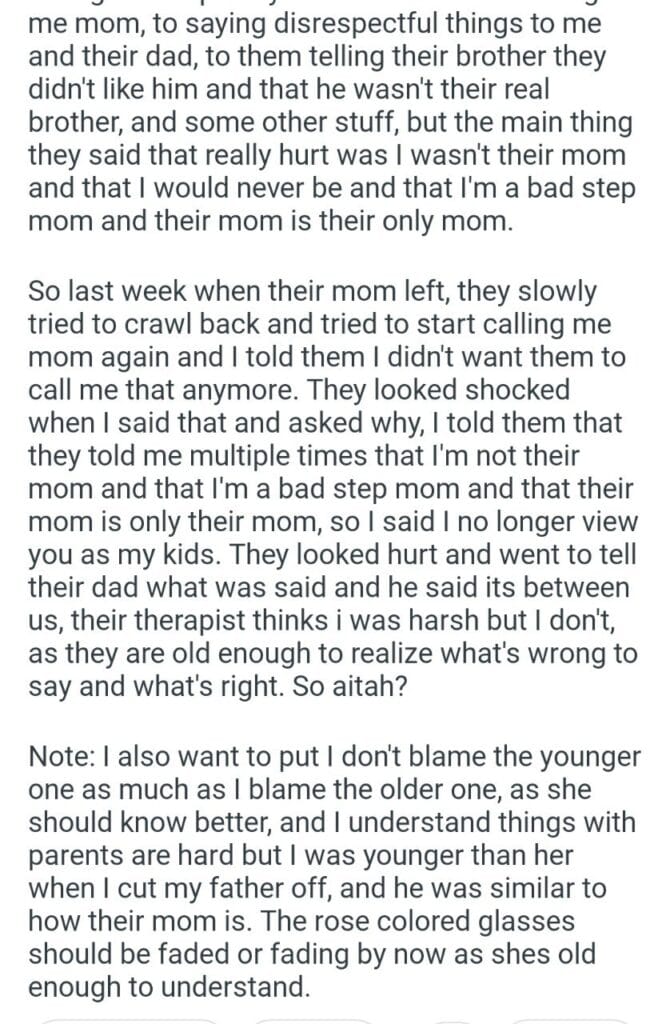The width and height of the screenshot is (670, 1024).
Task: Click the final line "enough to understand."
Action: 163,986
